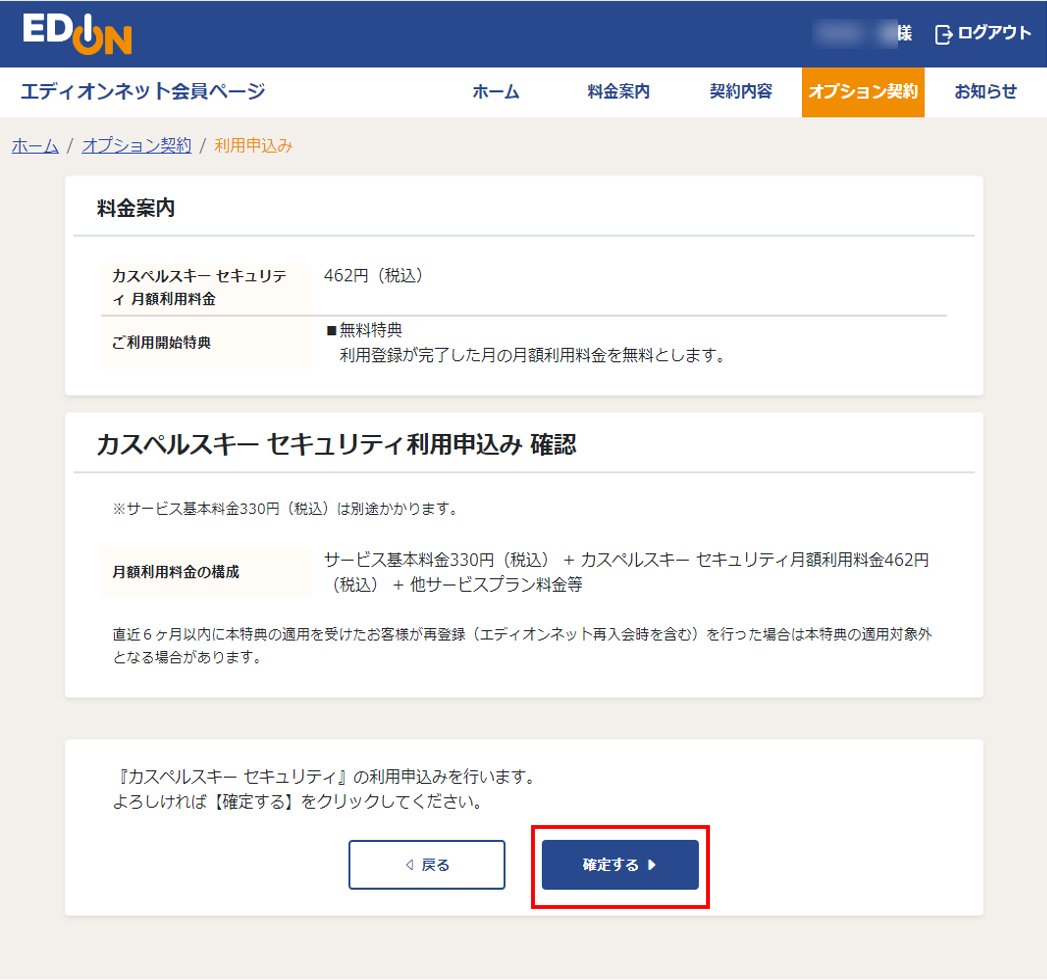Click the オプション契約 breadcrumb link
Viewport: 1047px width, 980px height.
pyautogui.click(x=136, y=145)
